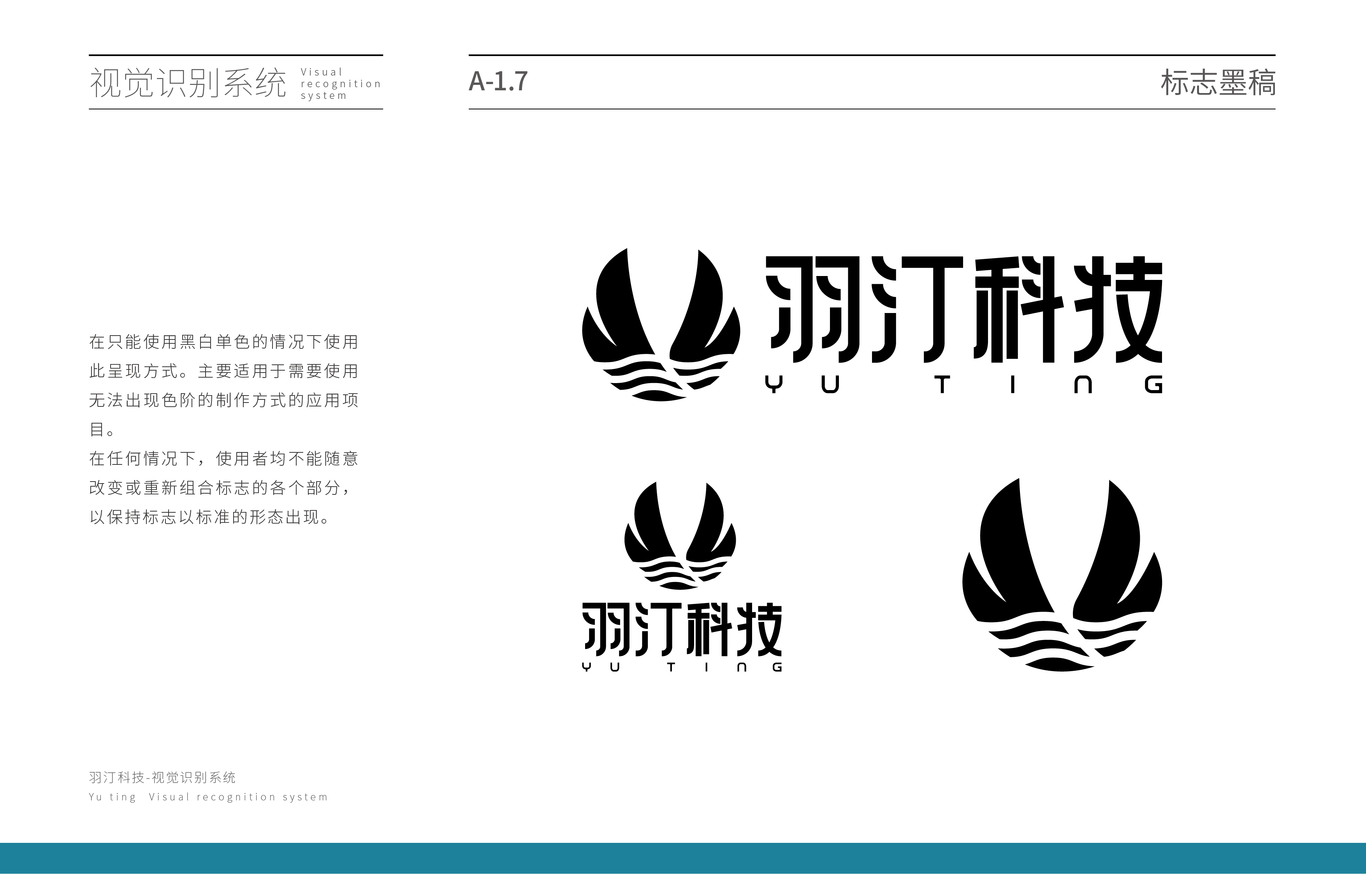Click the teal footer color bar
The image size is (1366, 874).
pyautogui.click(x=683, y=858)
